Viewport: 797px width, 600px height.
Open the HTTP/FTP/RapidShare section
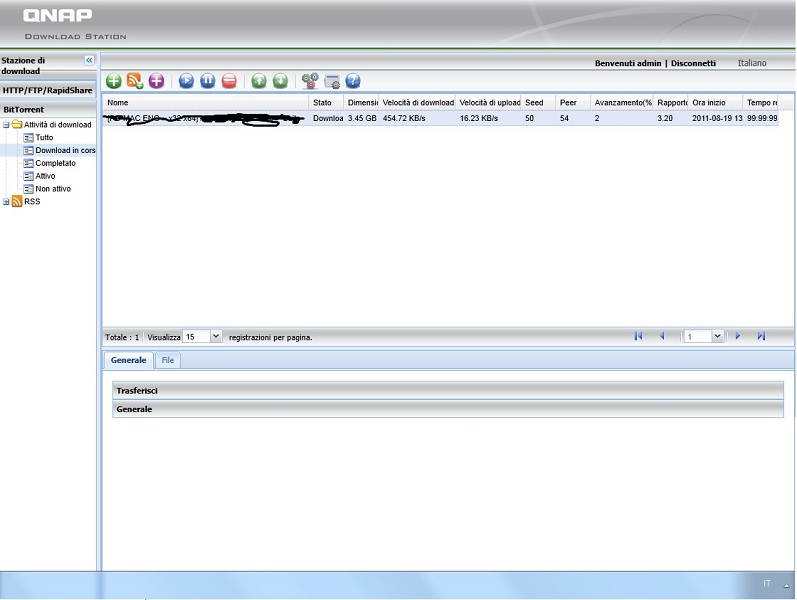pyautogui.click(x=47, y=90)
